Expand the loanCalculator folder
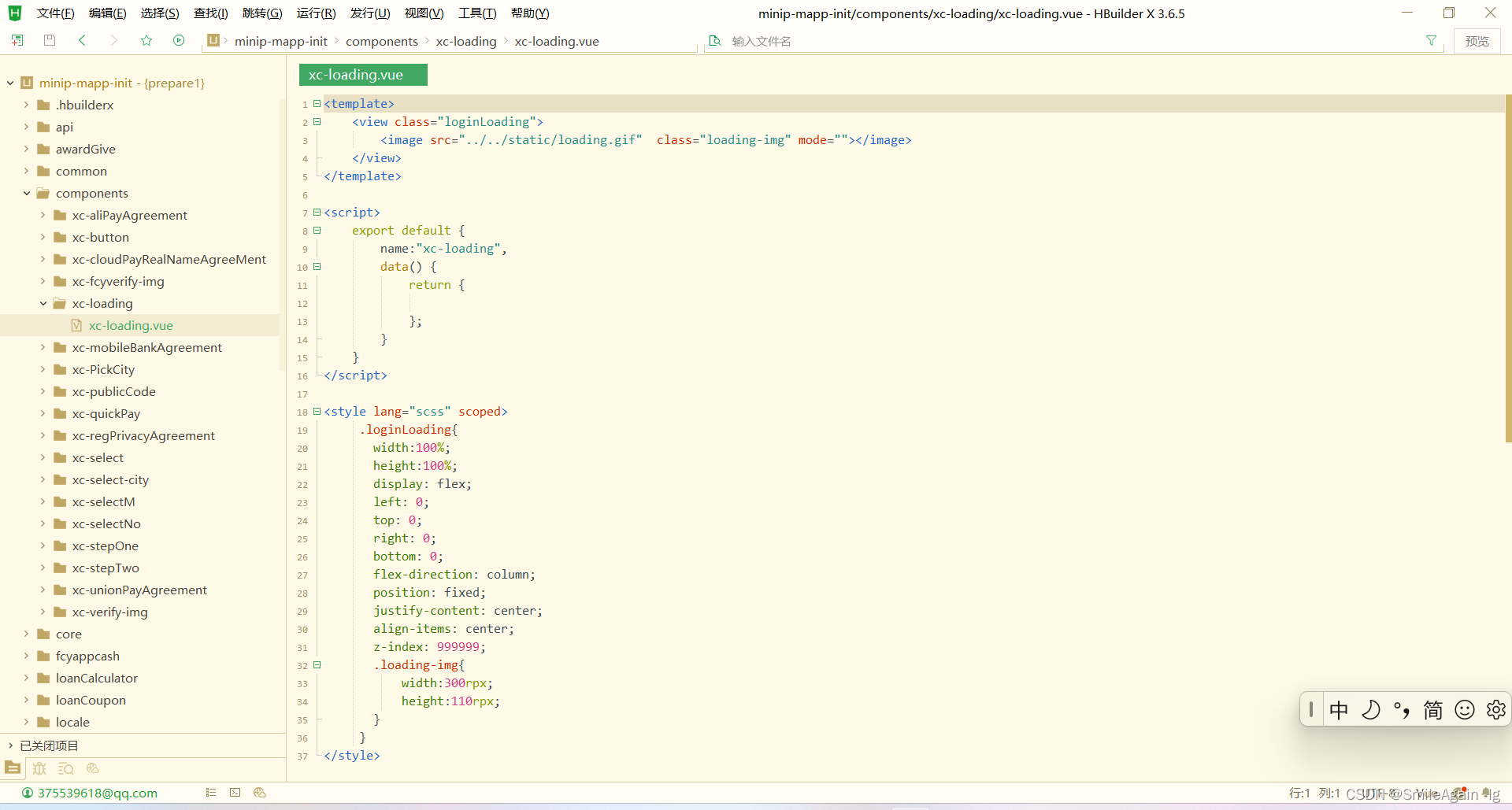Image resolution: width=1512 pixels, height=810 pixels. click(x=26, y=678)
